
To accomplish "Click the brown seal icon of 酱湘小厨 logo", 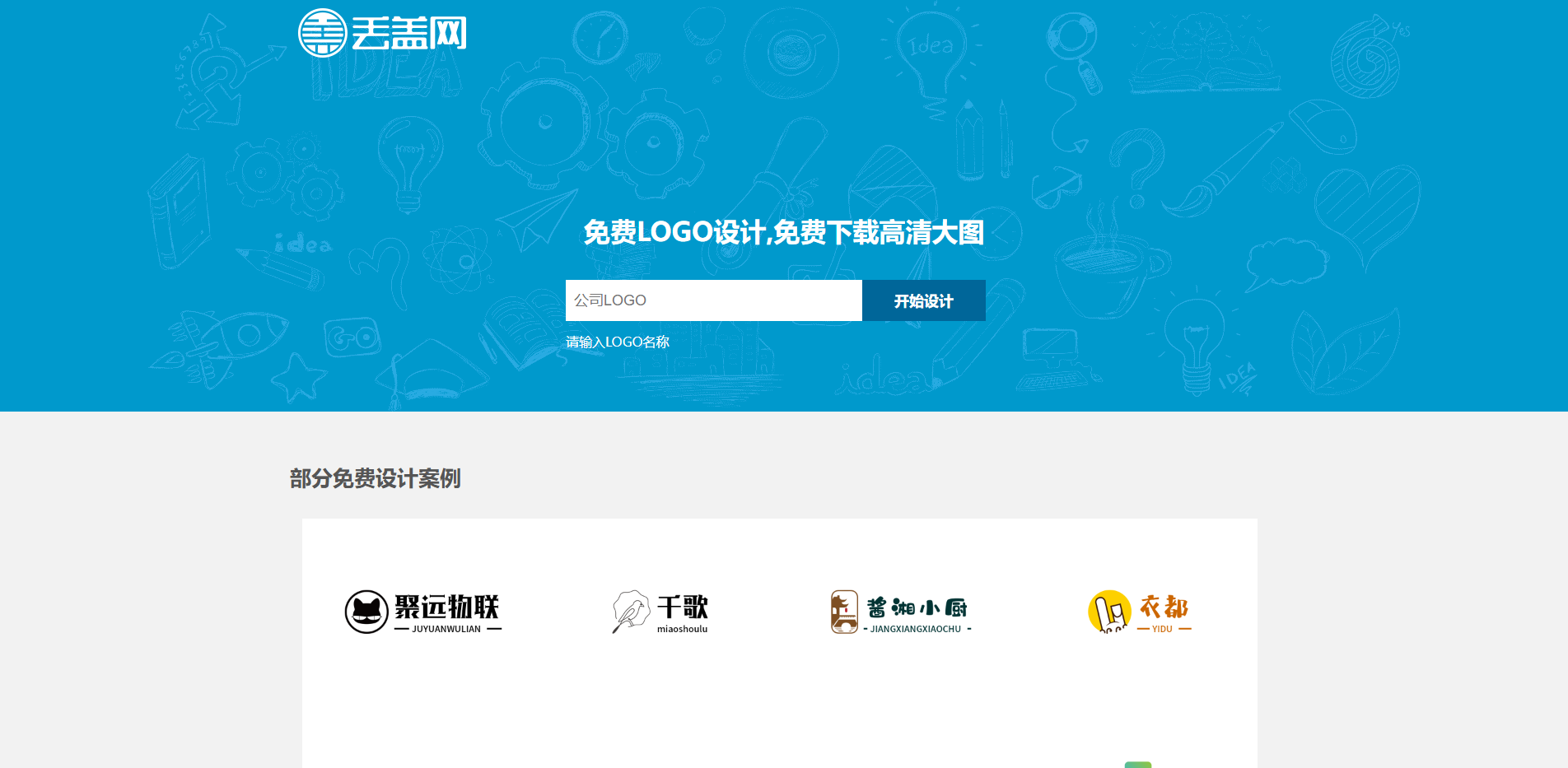I will click(845, 611).
